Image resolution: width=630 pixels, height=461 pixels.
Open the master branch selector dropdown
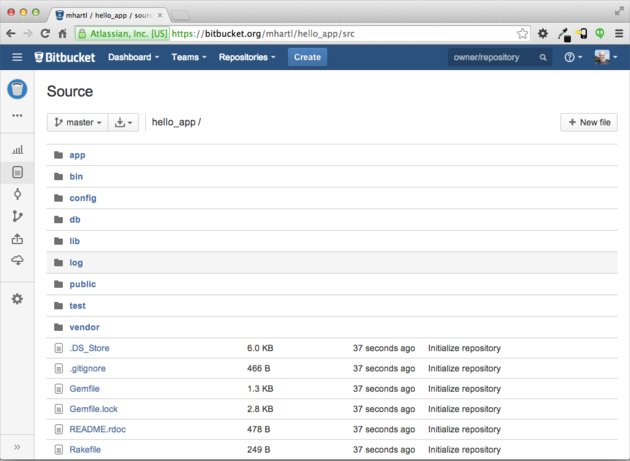[x=78, y=122]
